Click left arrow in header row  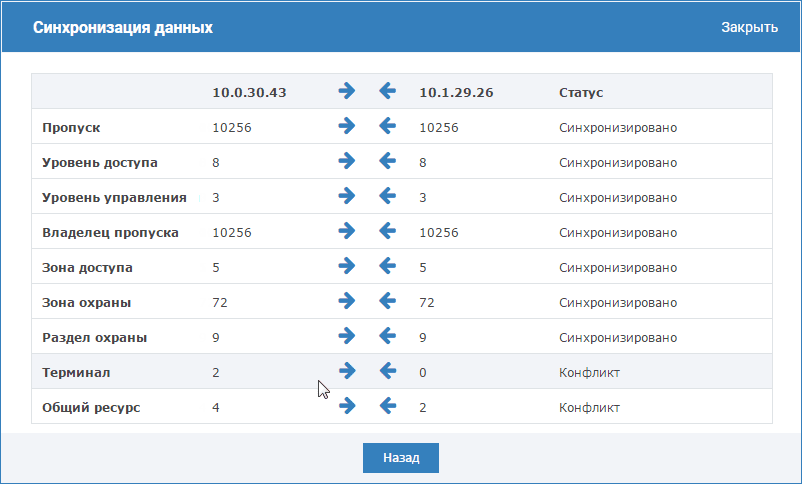coord(387,91)
